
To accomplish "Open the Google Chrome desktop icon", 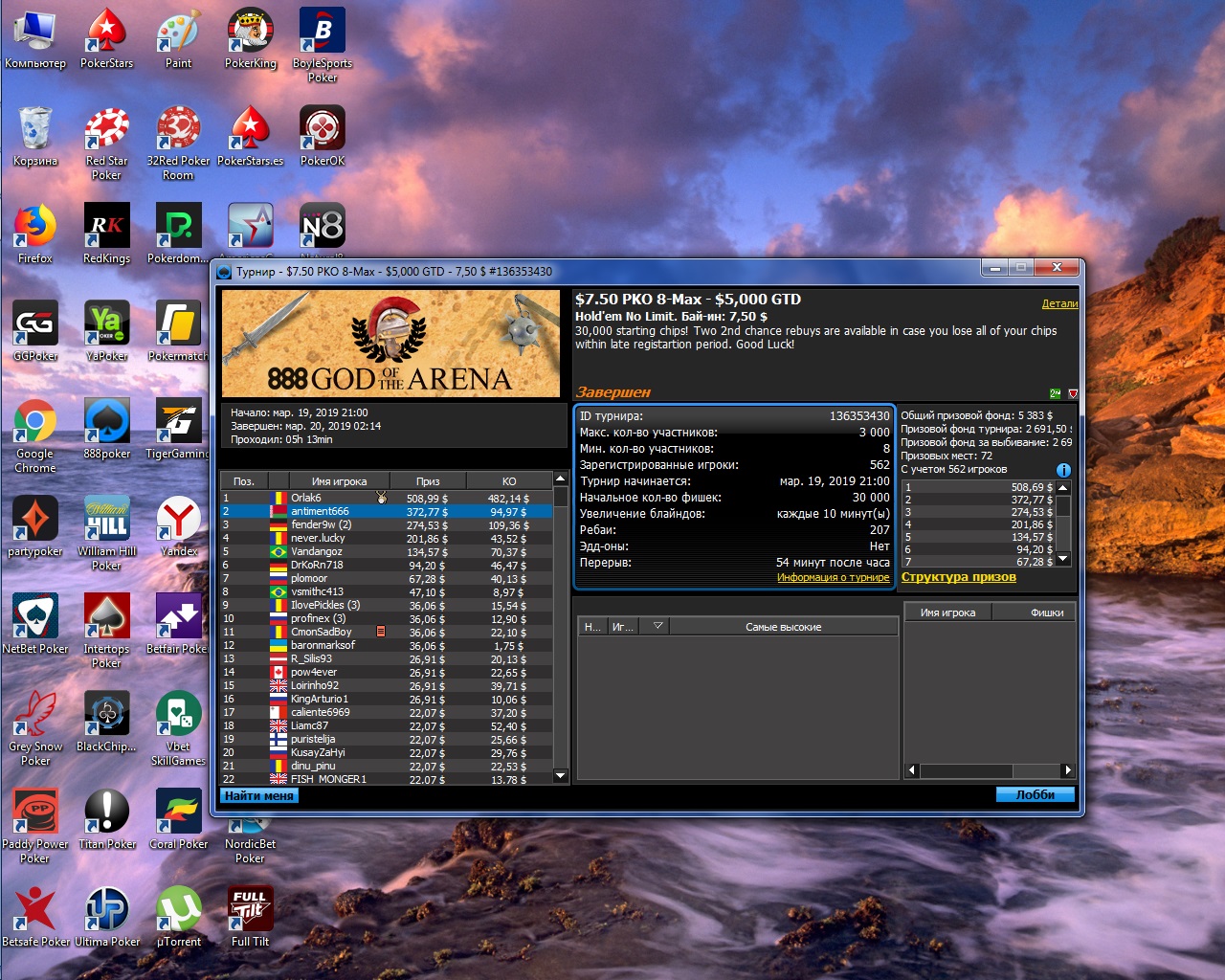I will tap(35, 436).
